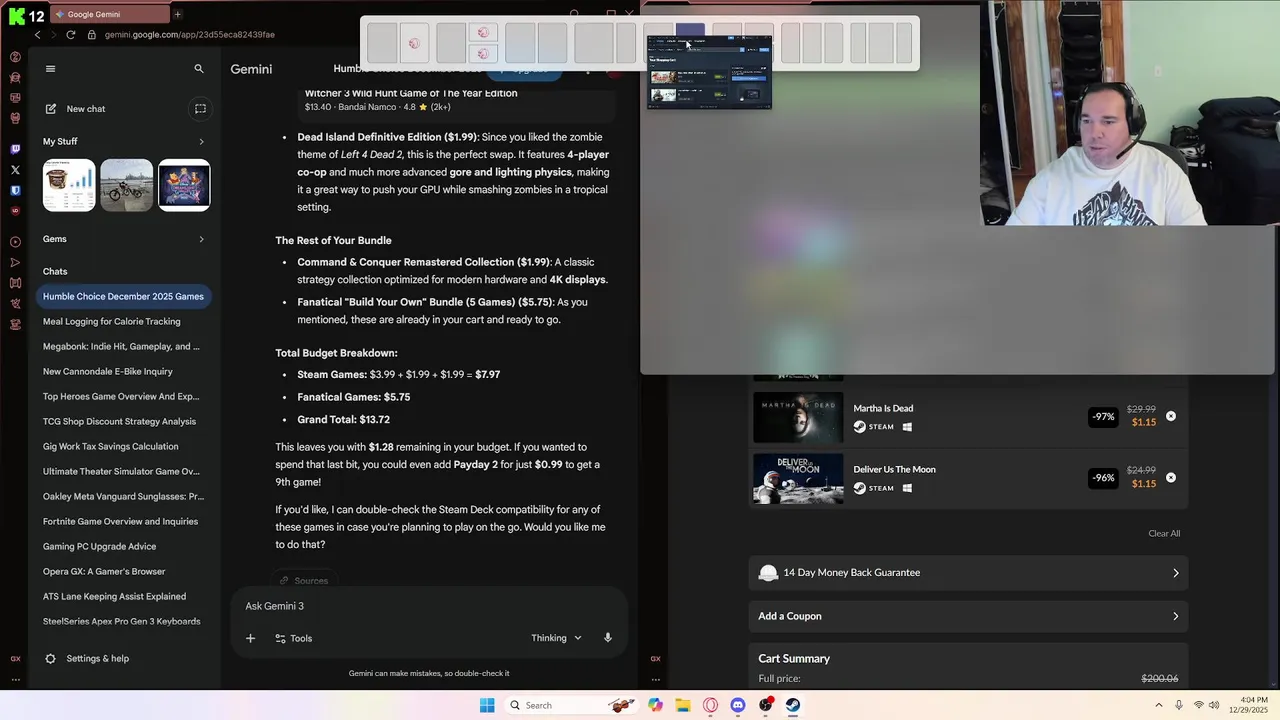The height and width of the screenshot is (720, 1280).
Task: Click the OBS taskbar icon with red badge
Action: click(766, 705)
